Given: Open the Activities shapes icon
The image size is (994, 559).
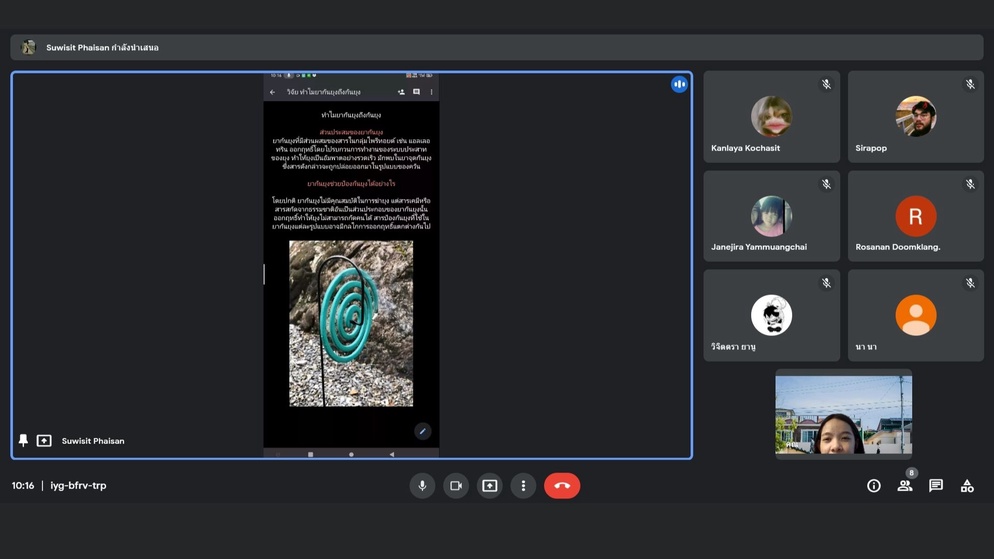Looking at the screenshot, I should pyautogui.click(x=967, y=486).
